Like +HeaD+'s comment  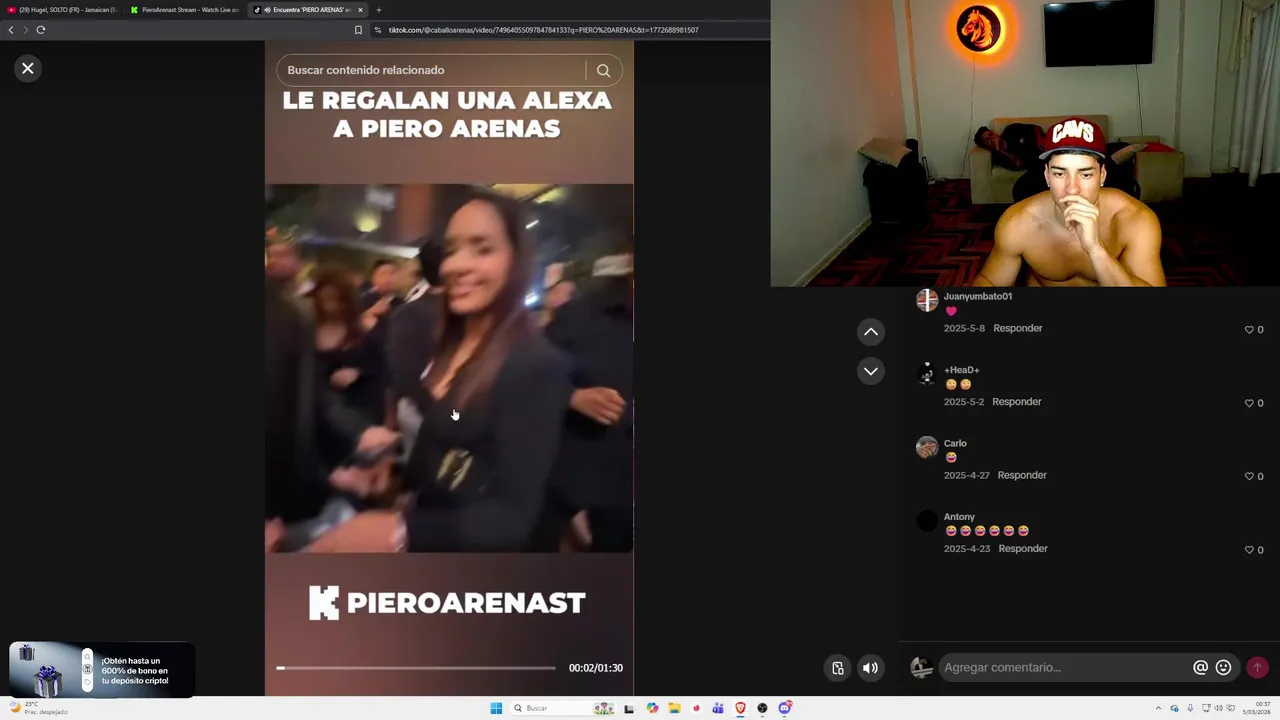pos(1249,403)
